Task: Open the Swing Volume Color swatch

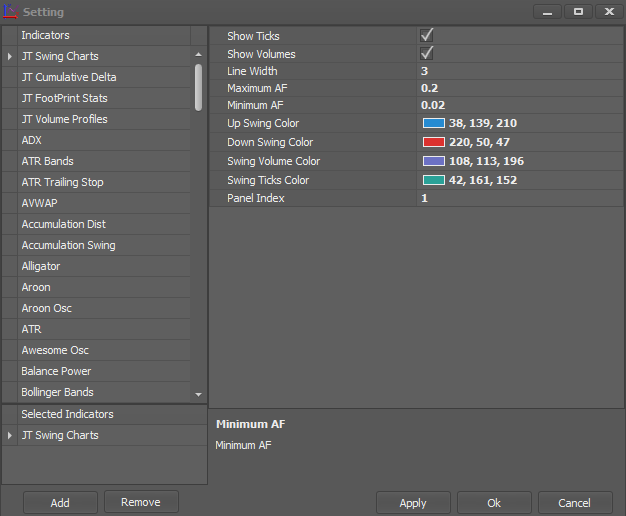Action: pos(434,161)
